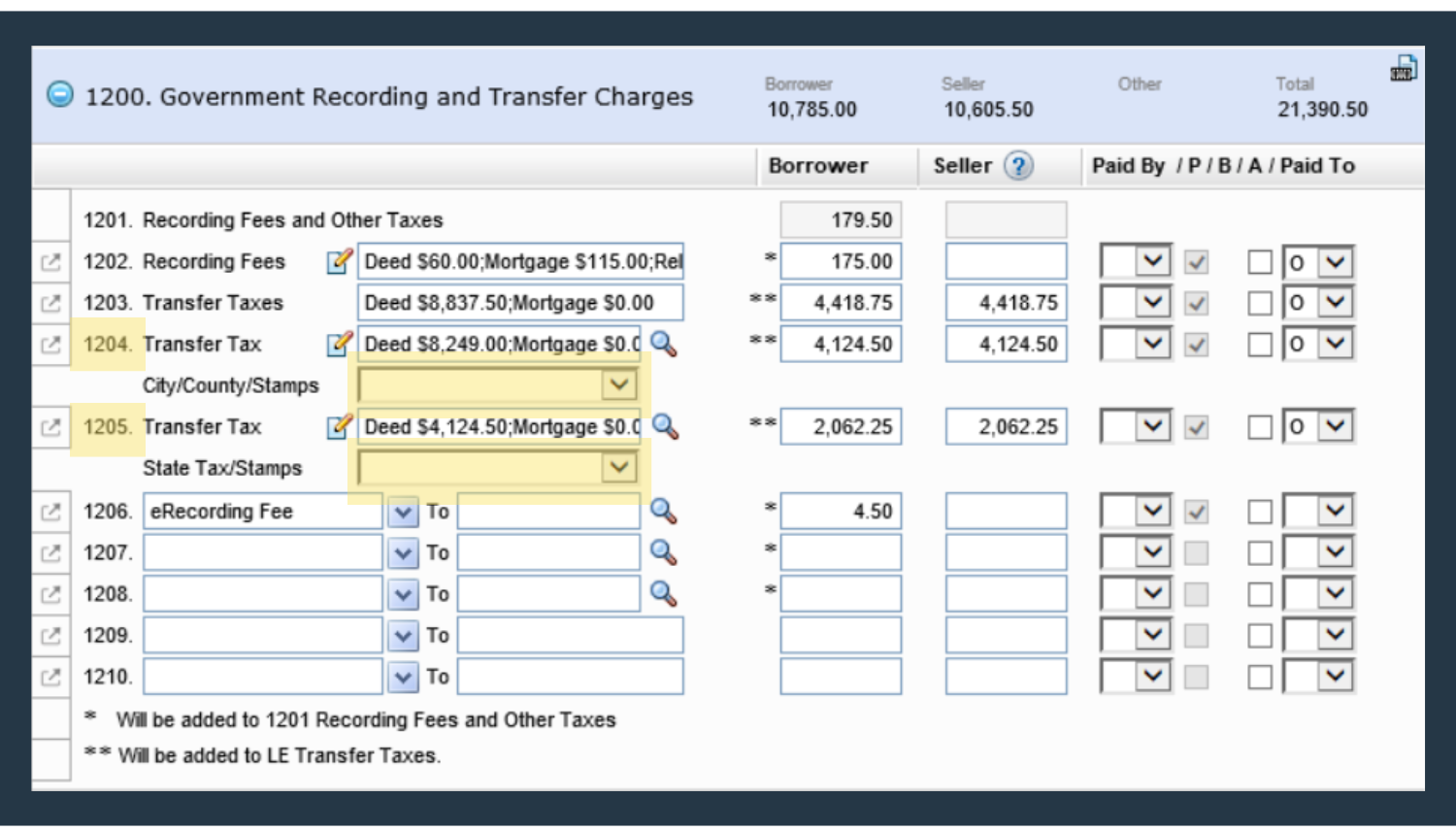
Task: Open line 1203 pop-out detail icon
Action: point(50,303)
